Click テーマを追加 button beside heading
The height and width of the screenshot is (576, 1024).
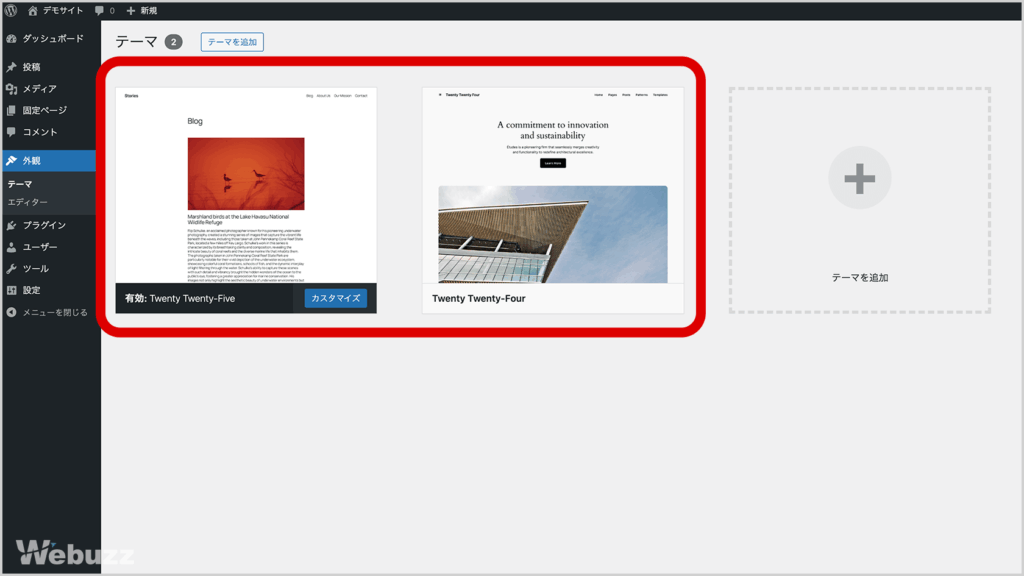tap(232, 42)
